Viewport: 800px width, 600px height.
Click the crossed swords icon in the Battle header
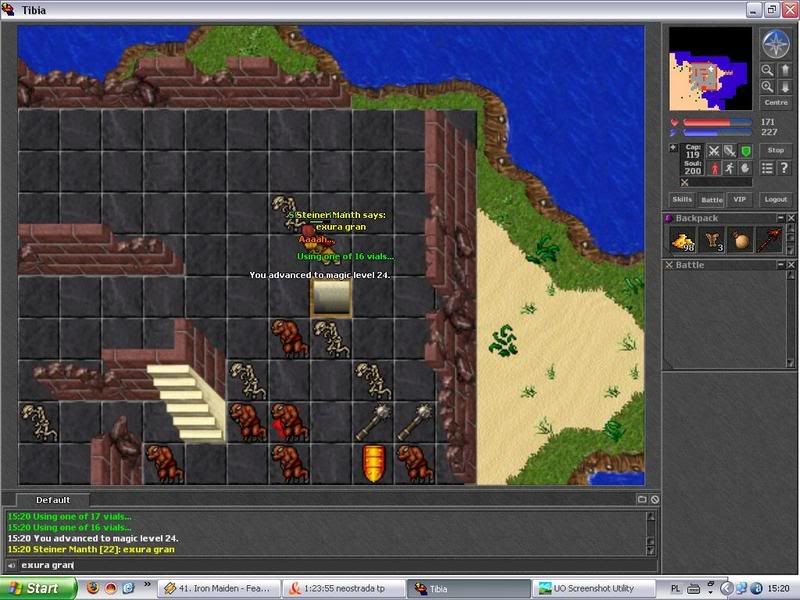tap(669, 265)
